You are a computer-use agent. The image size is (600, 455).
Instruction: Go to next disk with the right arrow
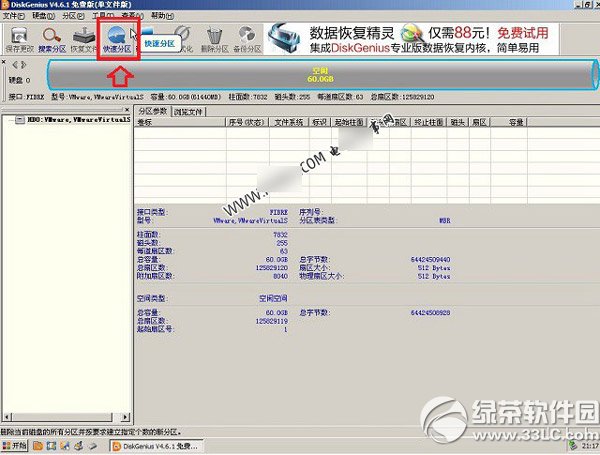(23, 65)
